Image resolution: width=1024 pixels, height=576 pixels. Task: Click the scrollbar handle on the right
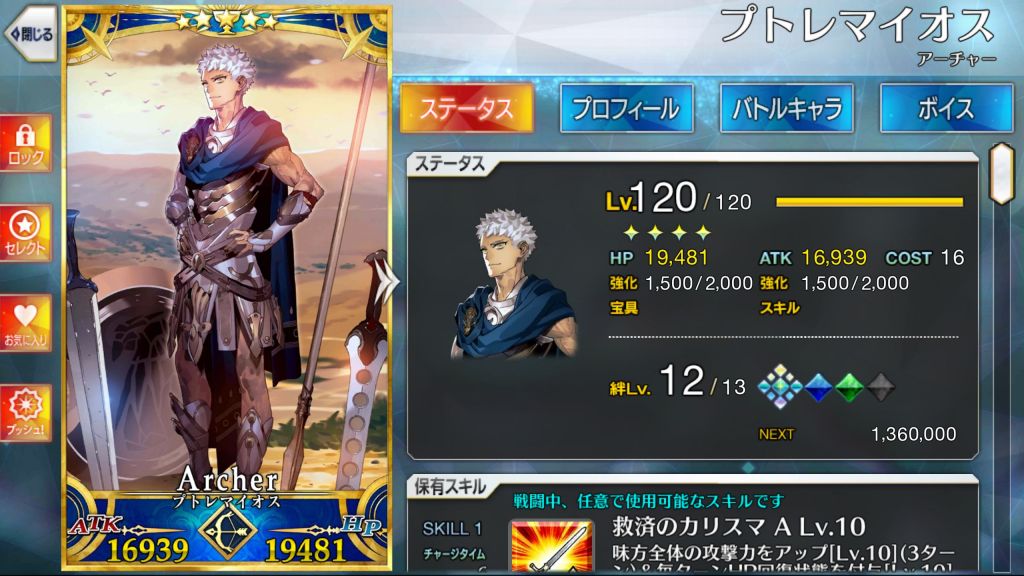pyautogui.click(x=1002, y=174)
